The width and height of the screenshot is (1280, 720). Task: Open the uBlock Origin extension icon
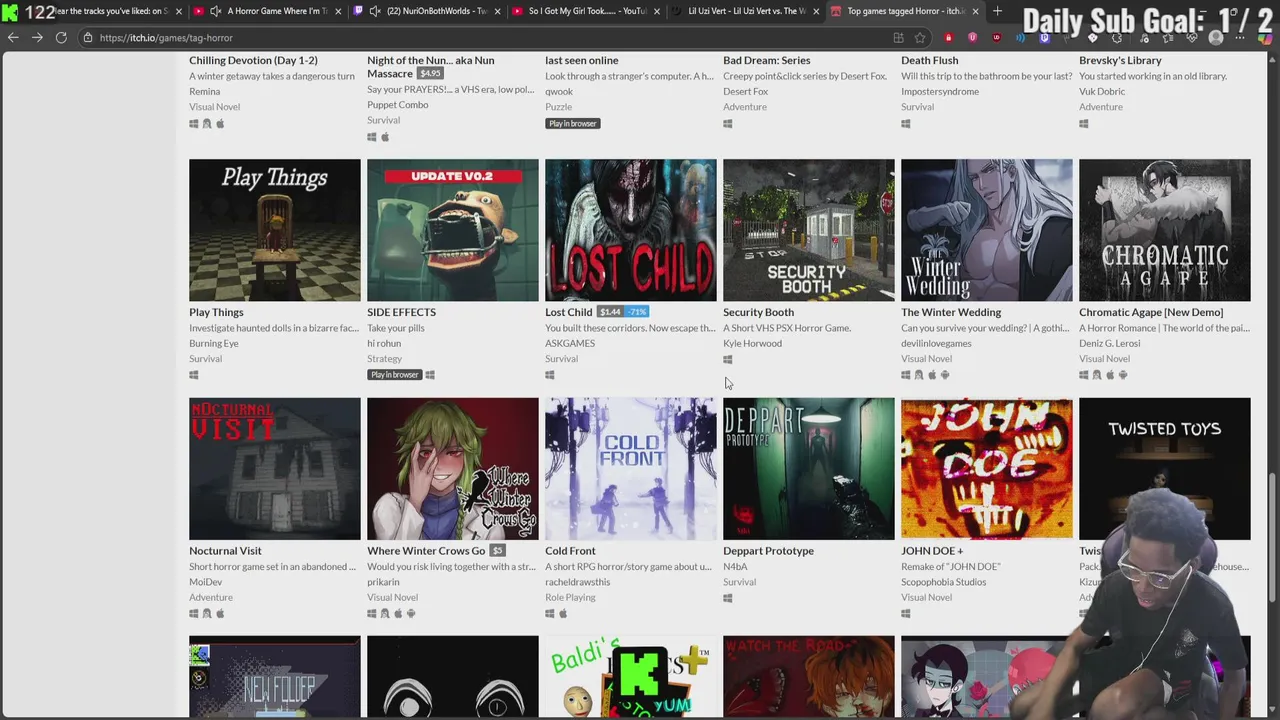(996, 38)
